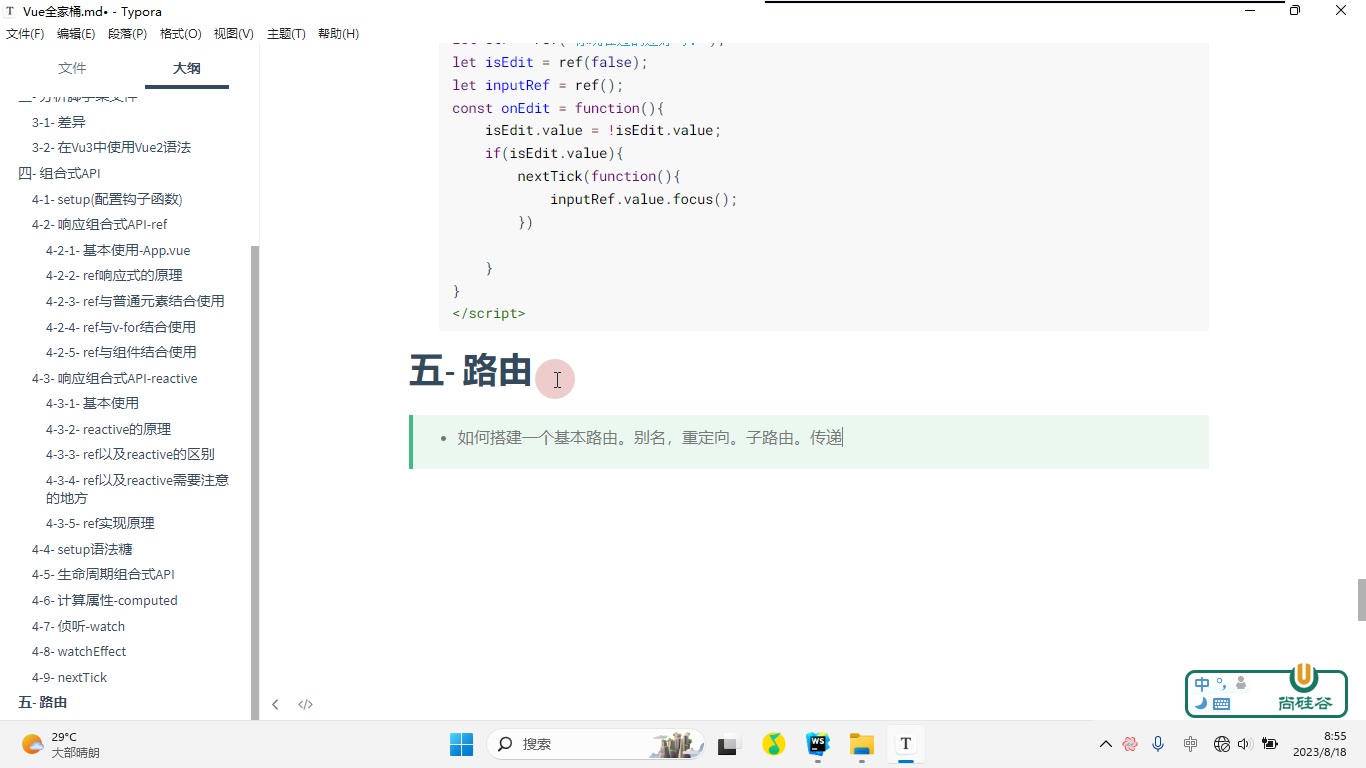Select 五- 路由 in the outline
The height and width of the screenshot is (768, 1366).
[43, 703]
